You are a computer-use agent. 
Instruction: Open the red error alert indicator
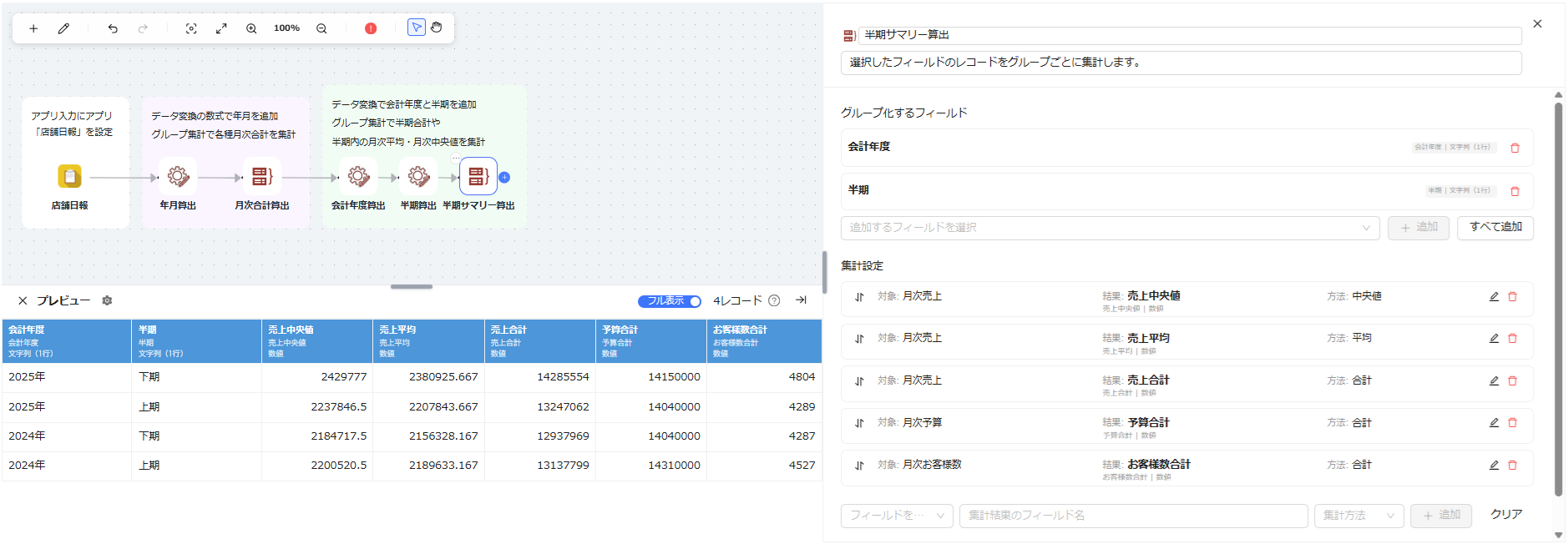[371, 28]
